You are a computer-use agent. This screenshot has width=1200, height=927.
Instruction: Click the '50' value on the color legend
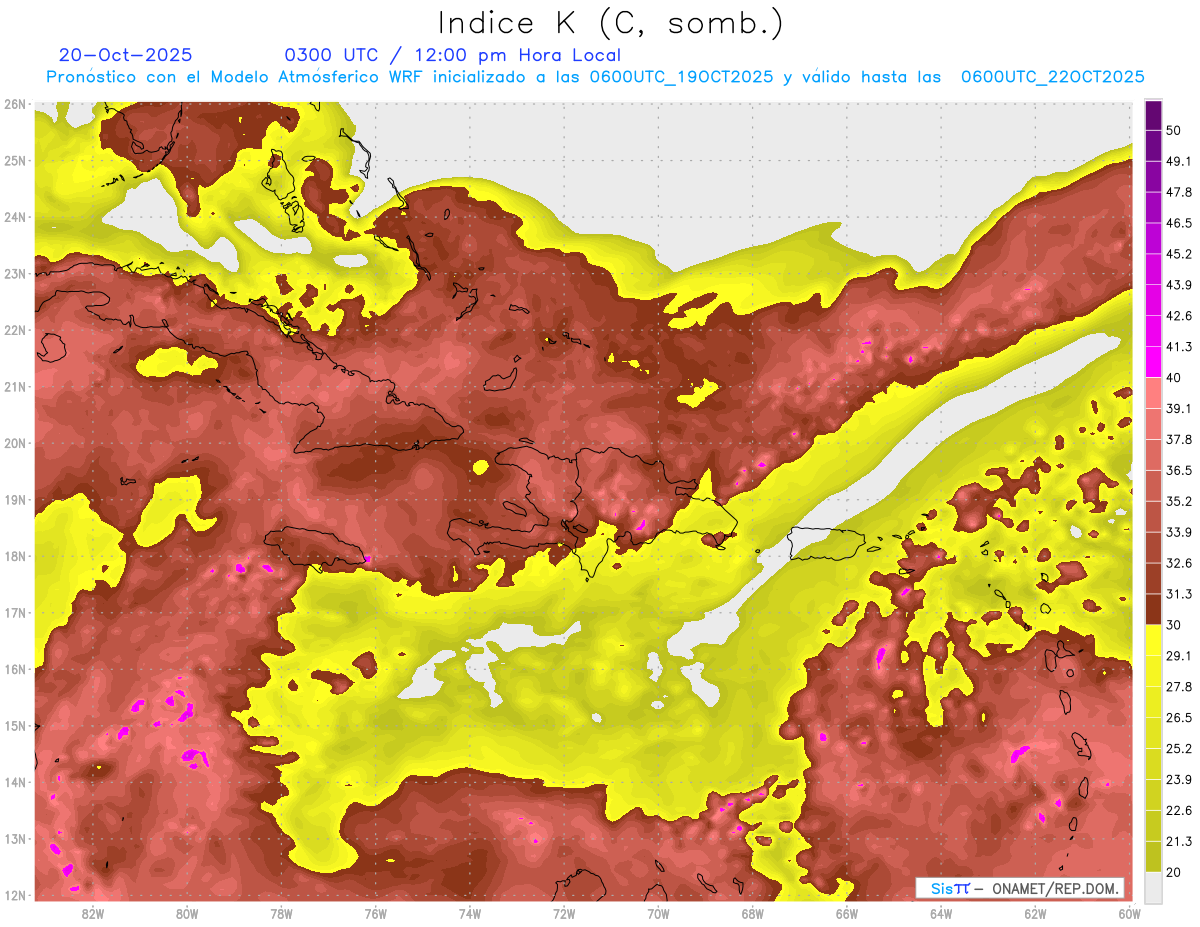[x=1173, y=131]
